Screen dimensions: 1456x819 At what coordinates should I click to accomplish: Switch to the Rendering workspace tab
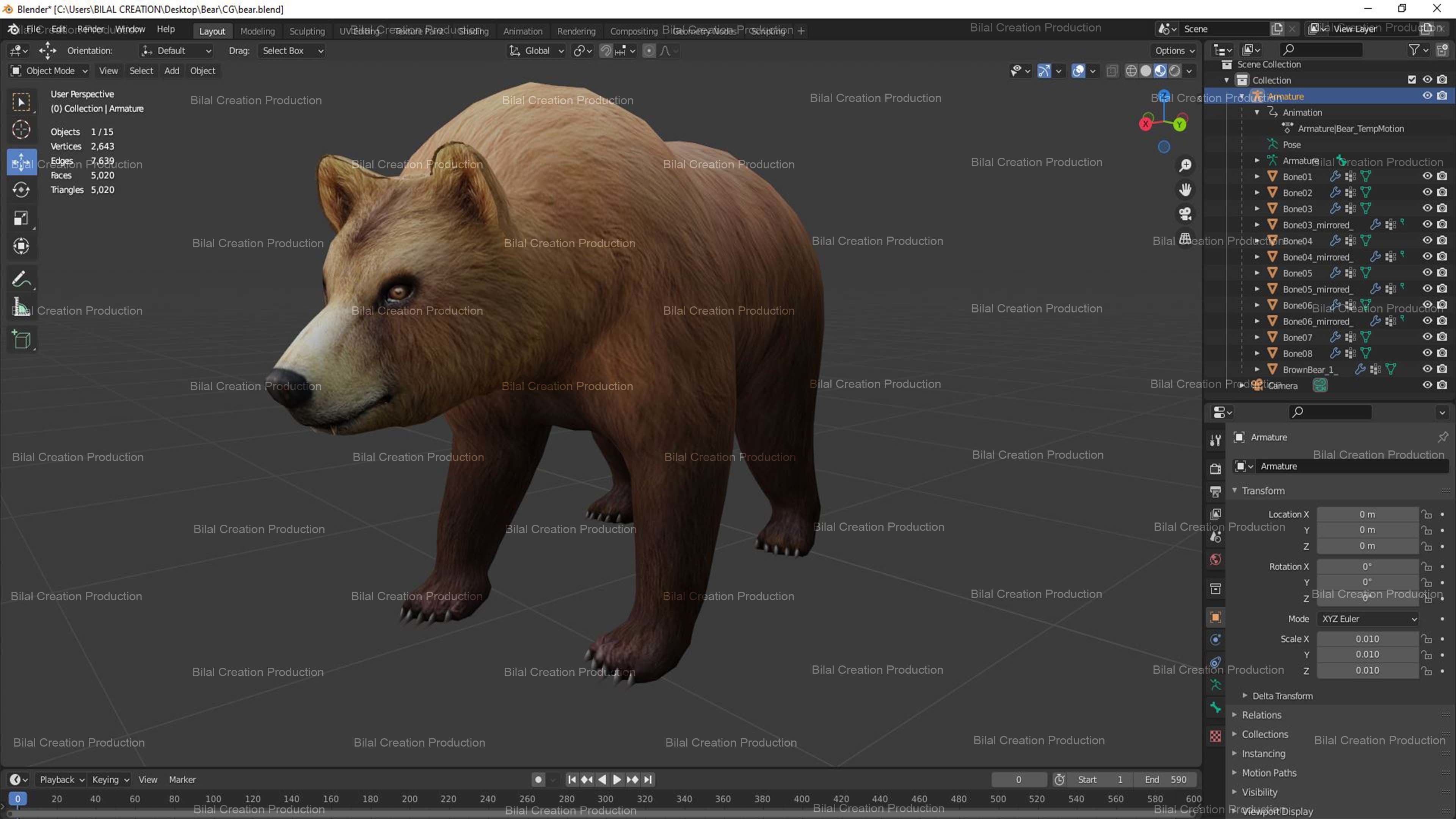[576, 31]
